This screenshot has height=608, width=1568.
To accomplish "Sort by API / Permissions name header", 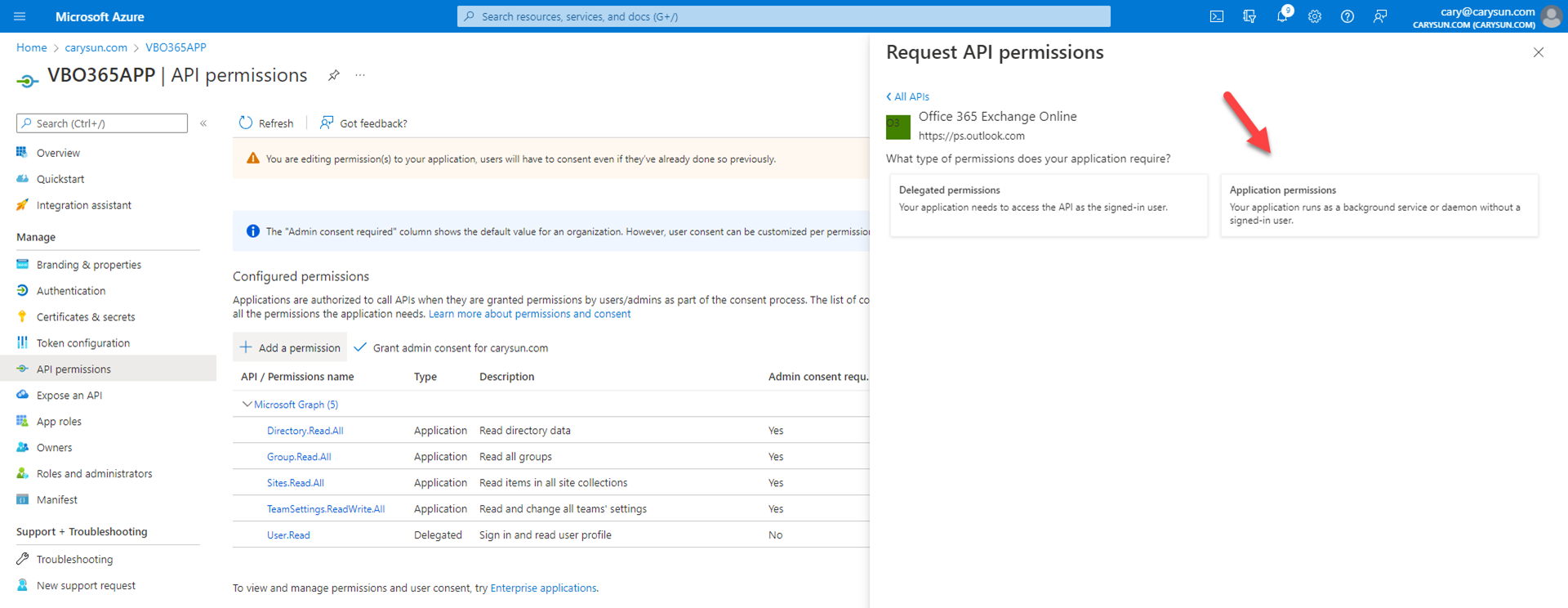I will [297, 377].
